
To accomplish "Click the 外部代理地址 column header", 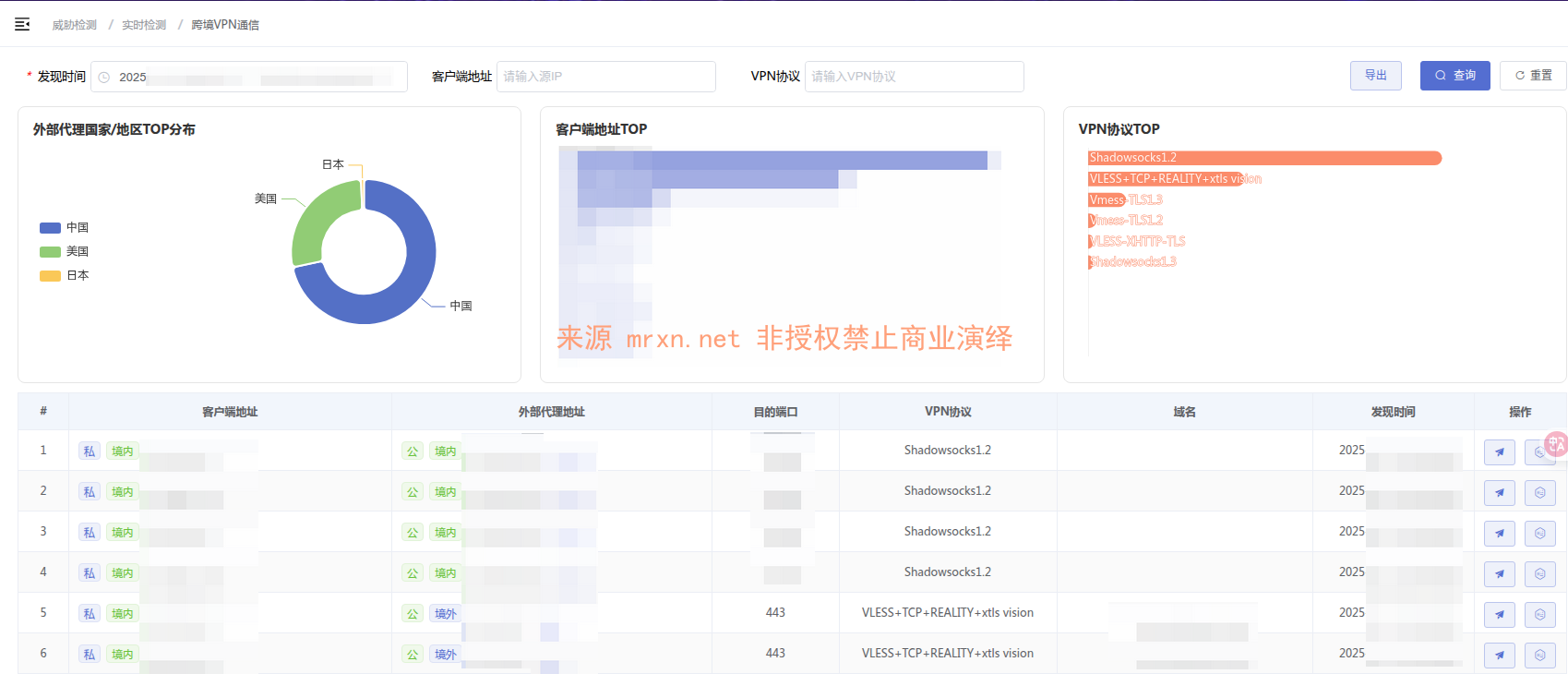I will tap(552, 412).
